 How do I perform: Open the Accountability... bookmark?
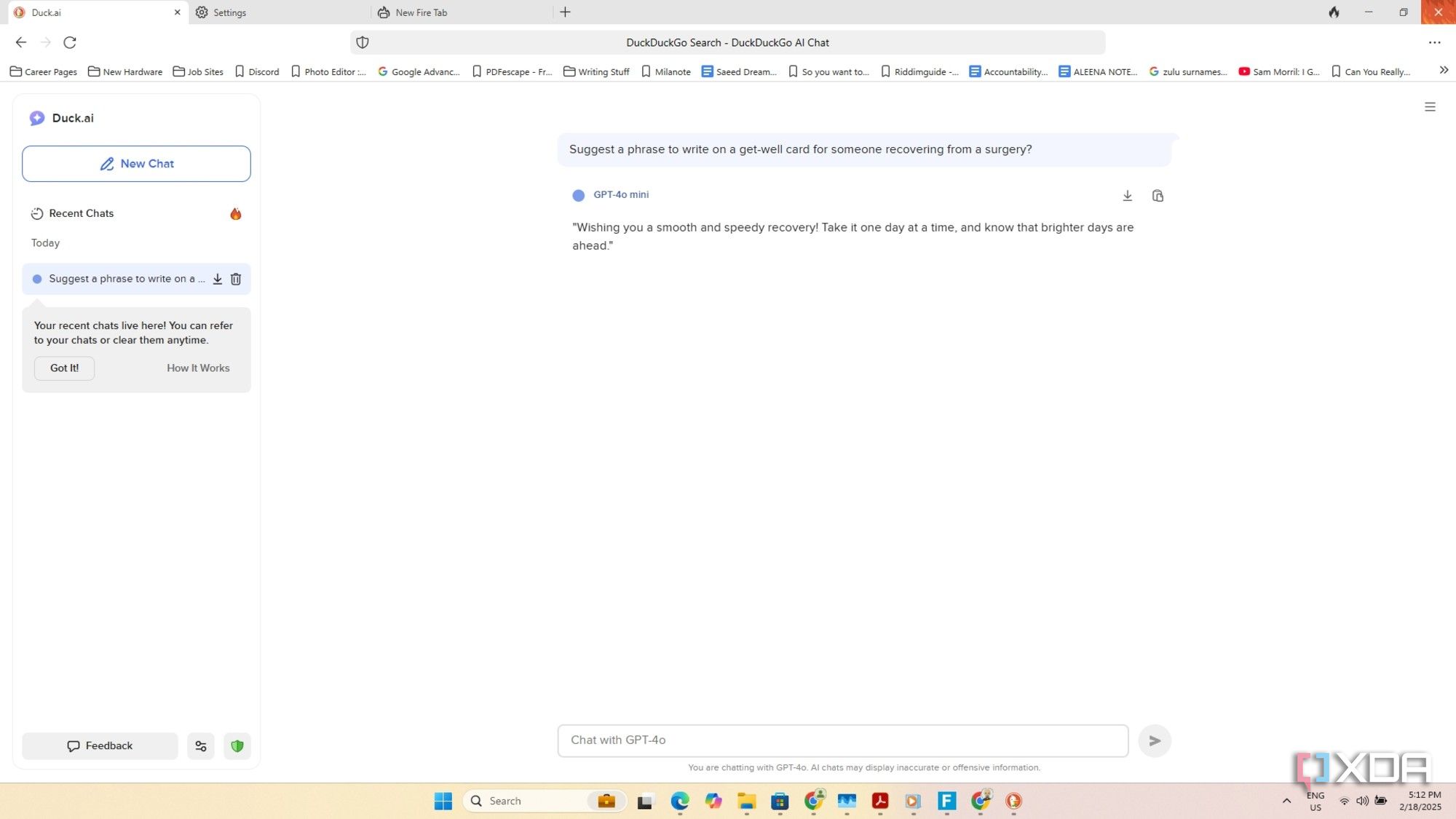pyautogui.click(x=1008, y=71)
